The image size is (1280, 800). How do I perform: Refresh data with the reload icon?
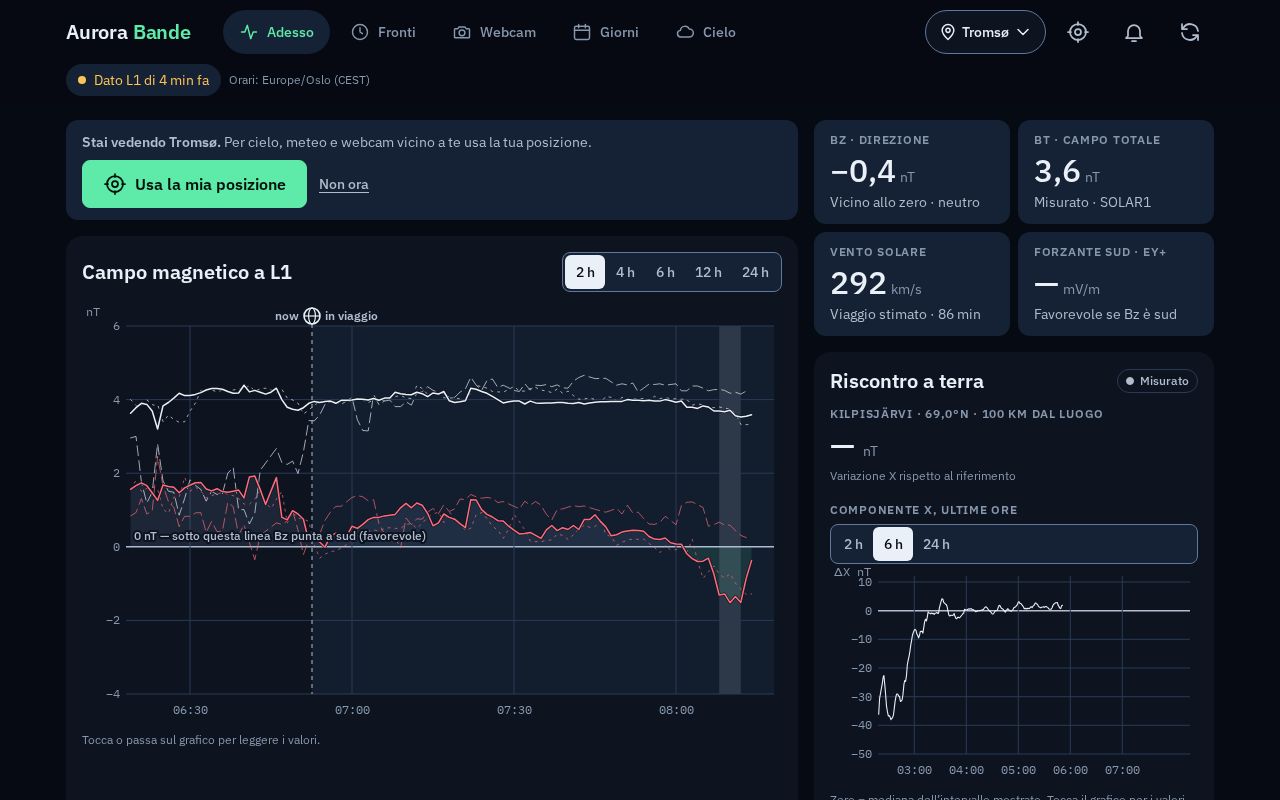[1190, 32]
